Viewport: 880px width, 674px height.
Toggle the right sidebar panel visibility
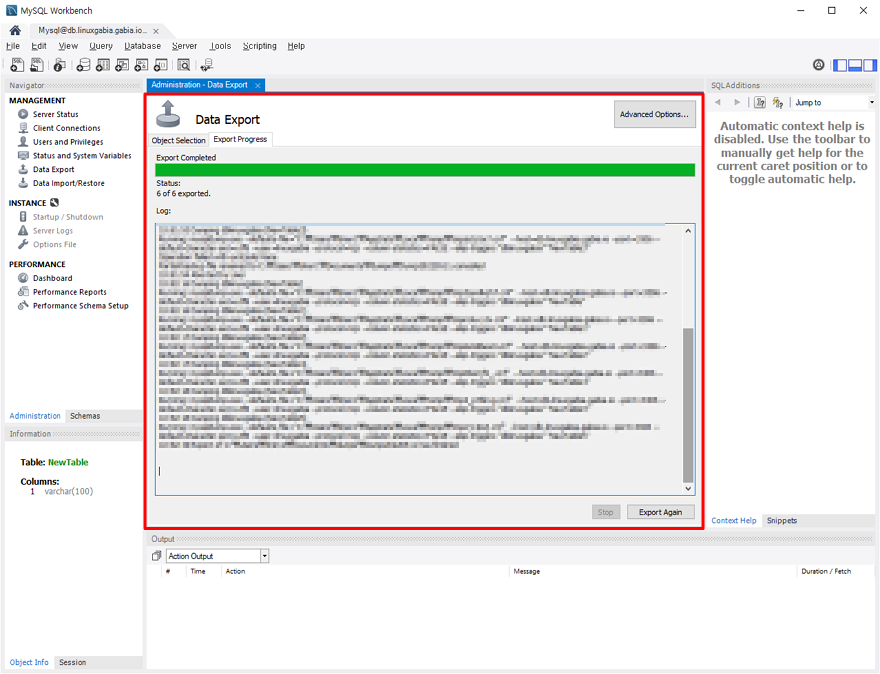[x=869, y=65]
